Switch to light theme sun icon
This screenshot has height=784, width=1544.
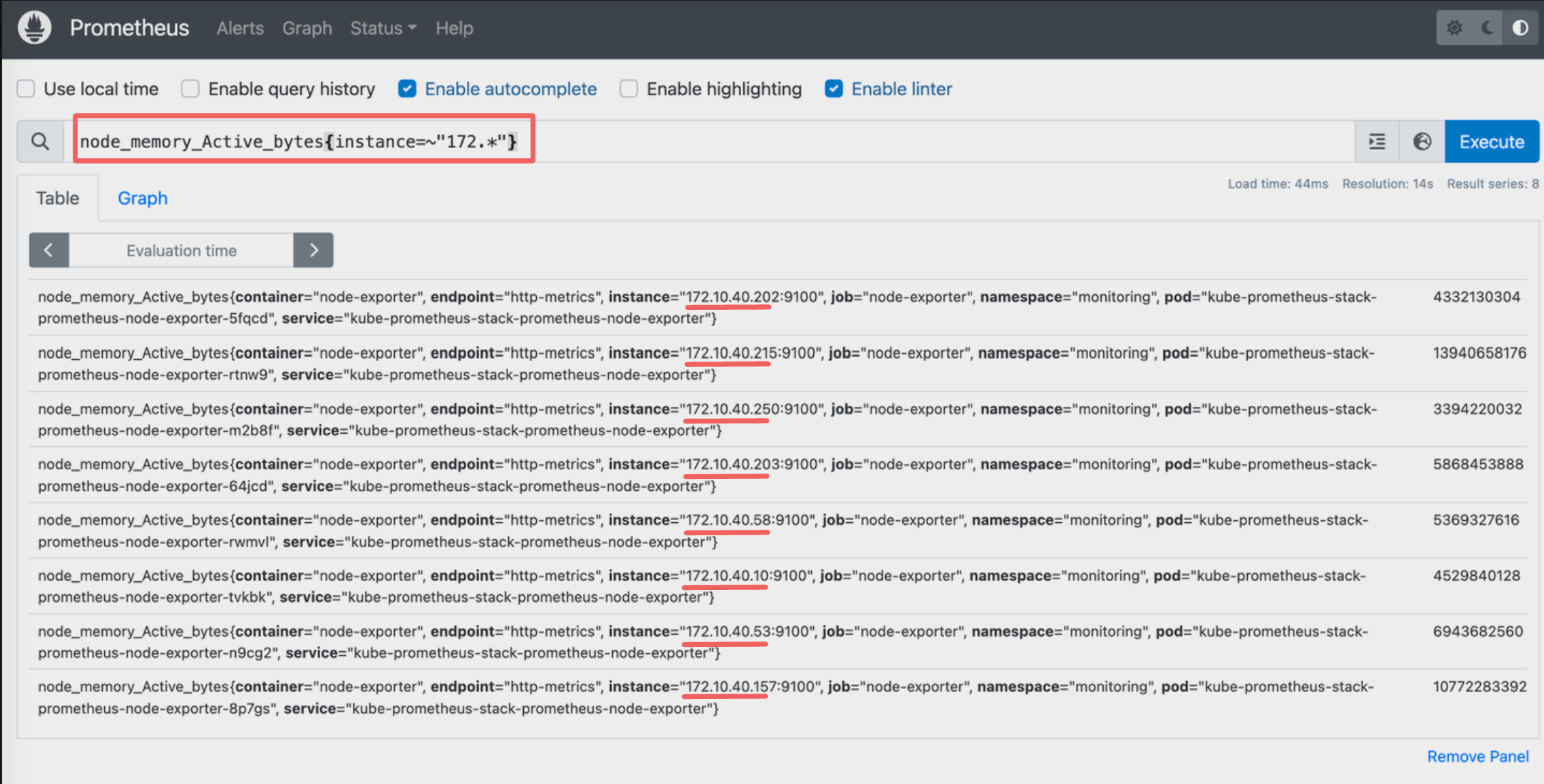(x=1454, y=28)
